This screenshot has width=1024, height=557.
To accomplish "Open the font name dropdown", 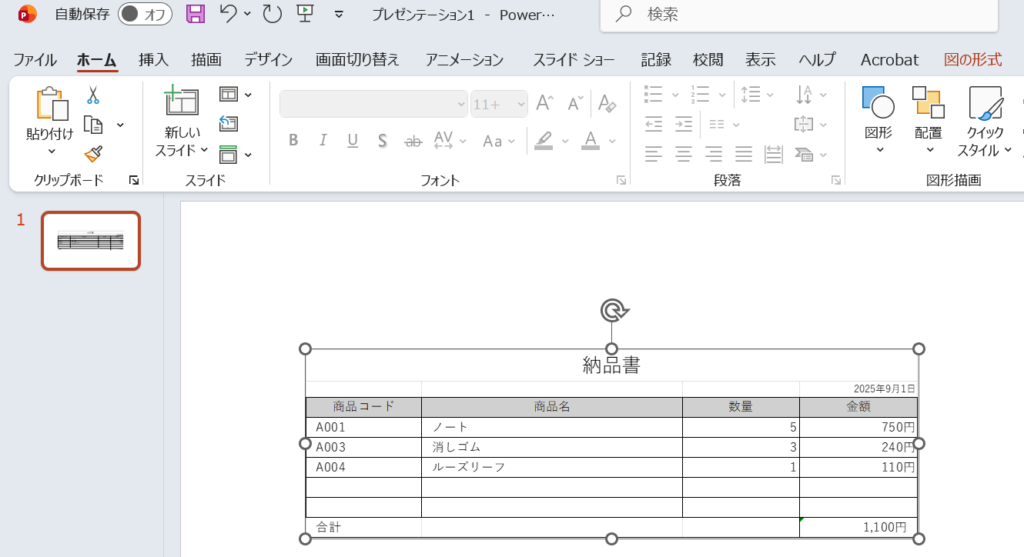I will point(460,104).
